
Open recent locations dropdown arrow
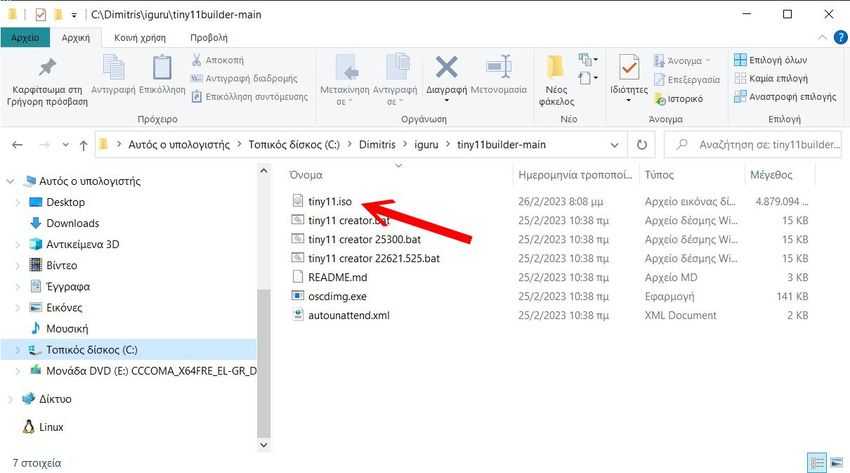click(66, 145)
